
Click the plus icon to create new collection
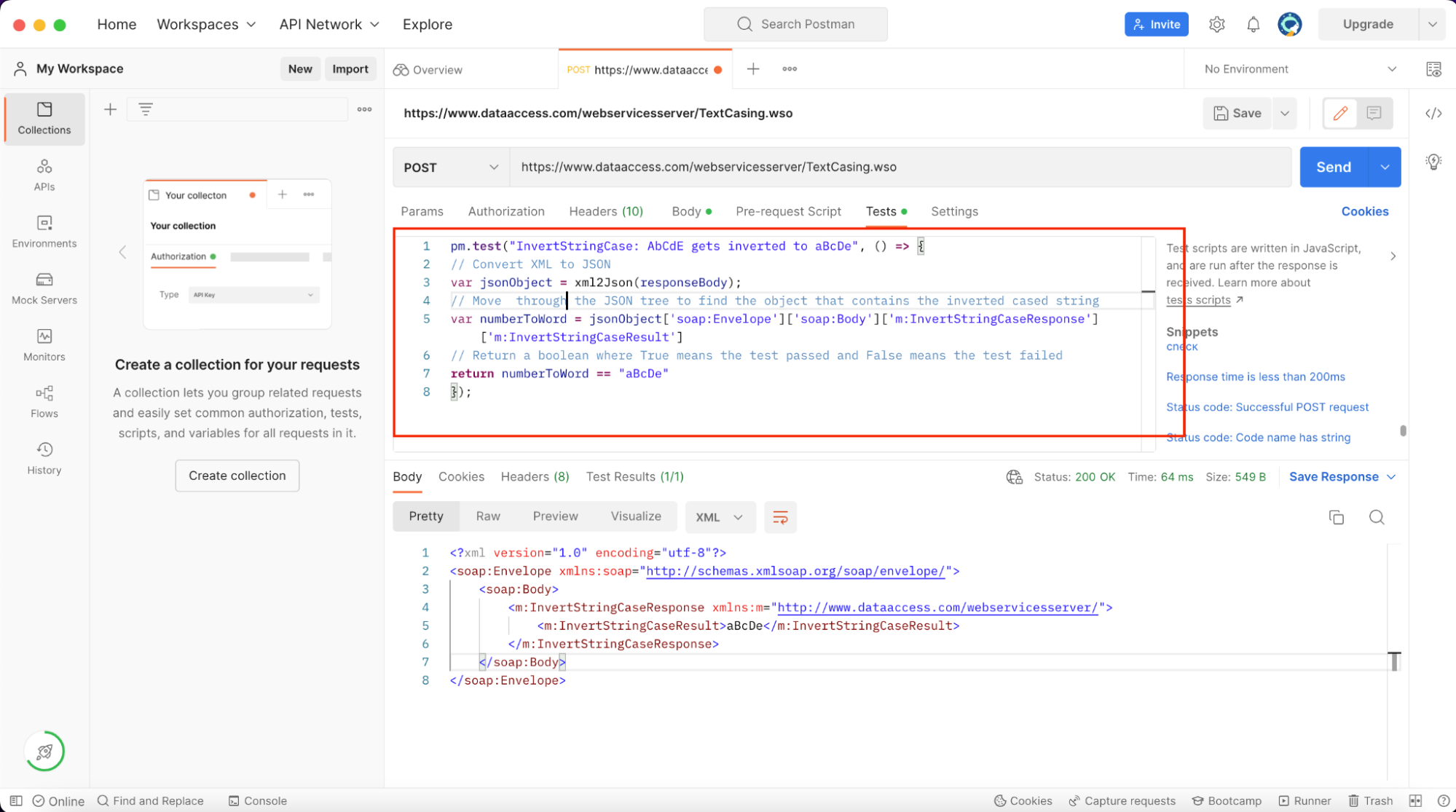pos(110,110)
